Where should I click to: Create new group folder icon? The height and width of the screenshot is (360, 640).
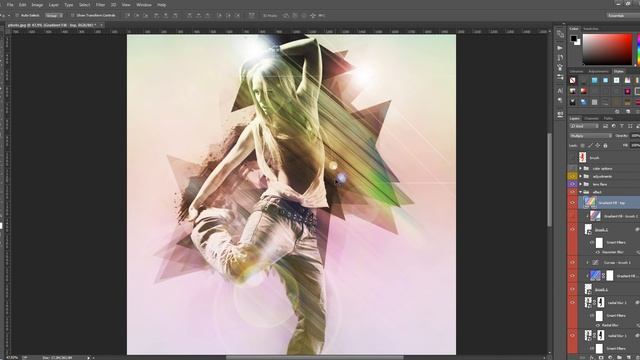[x=619, y=358]
